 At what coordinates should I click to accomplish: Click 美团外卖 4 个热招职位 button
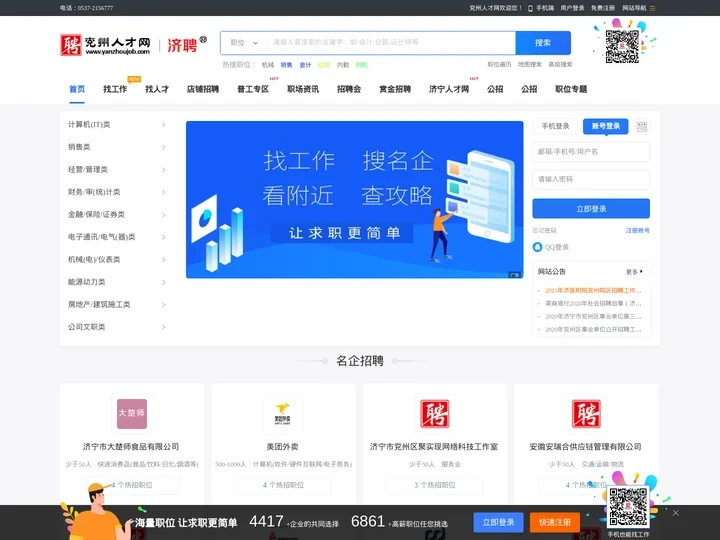click(283, 485)
